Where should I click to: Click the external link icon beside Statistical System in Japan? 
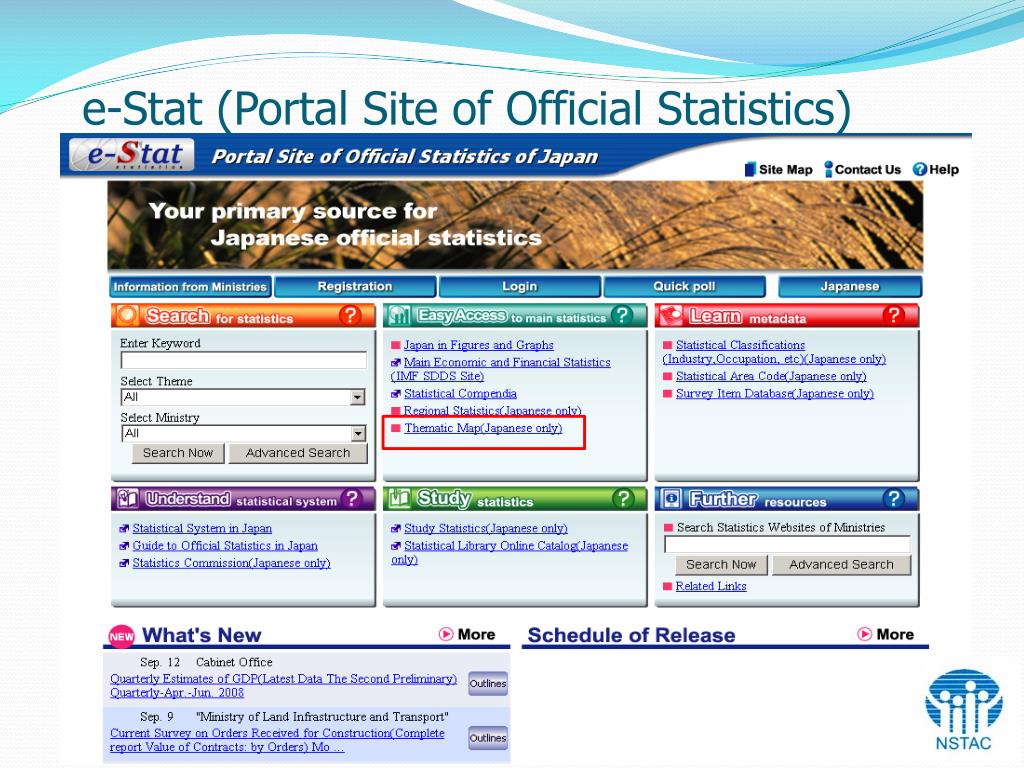pos(124,528)
